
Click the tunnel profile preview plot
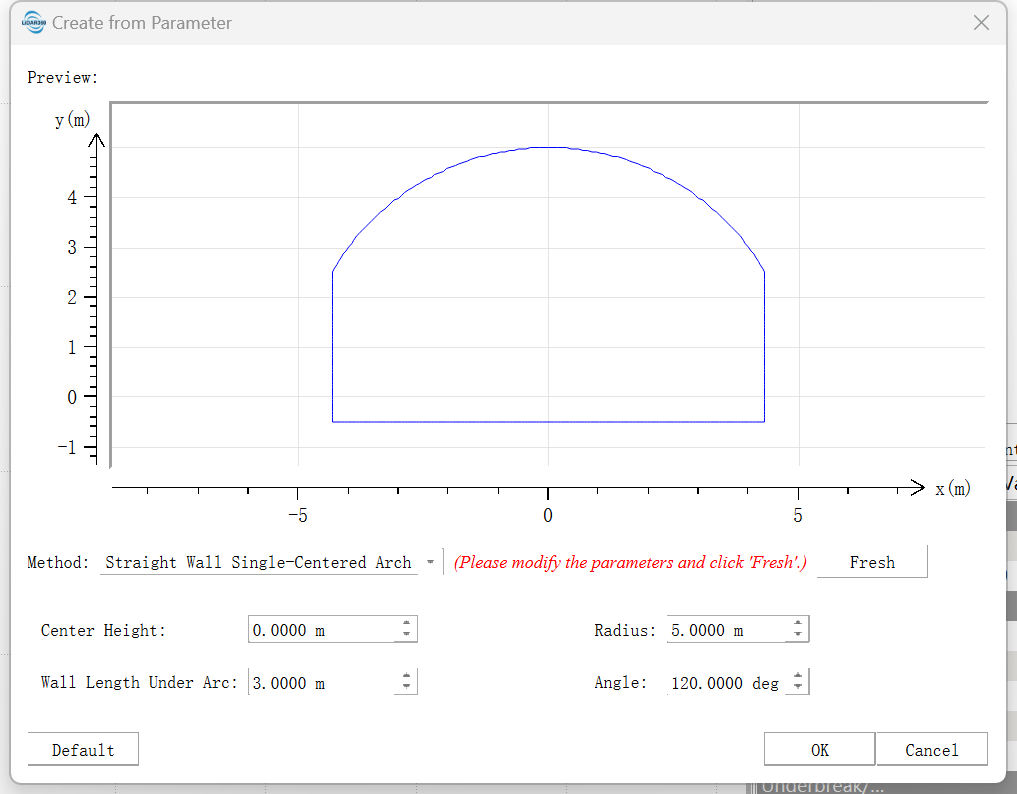pyautogui.click(x=548, y=285)
